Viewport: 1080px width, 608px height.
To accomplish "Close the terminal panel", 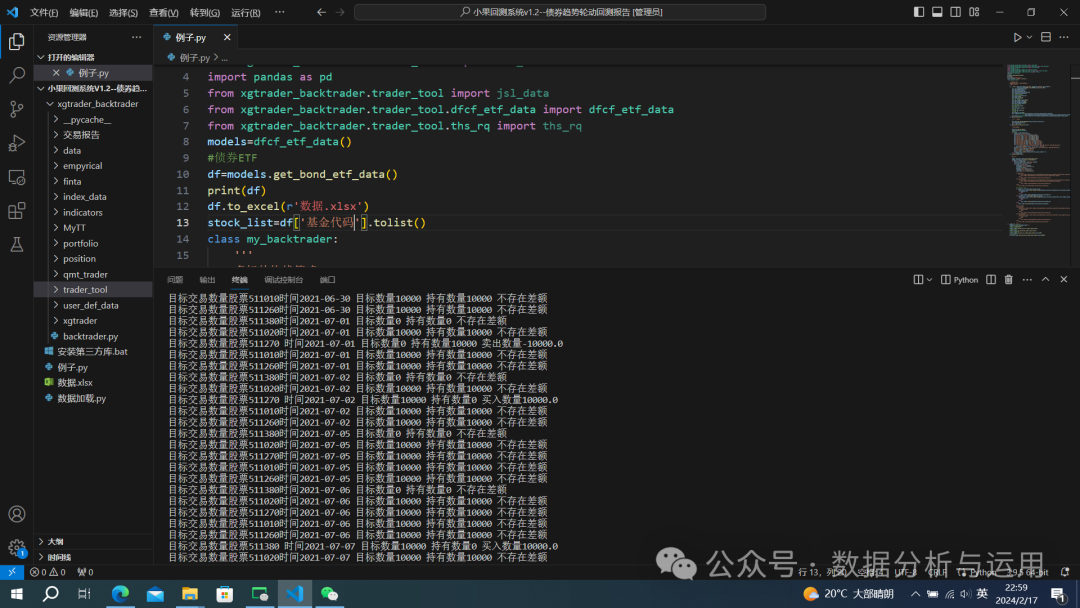I will click(x=1063, y=280).
